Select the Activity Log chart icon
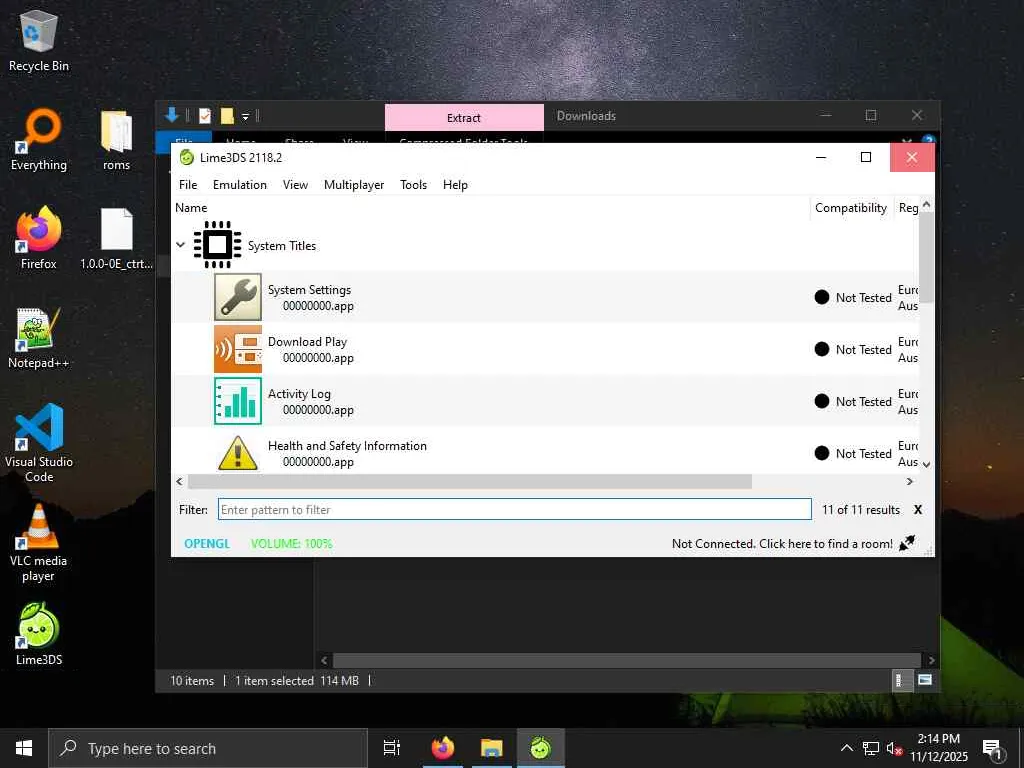The height and width of the screenshot is (768, 1024). [x=238, y=401]
